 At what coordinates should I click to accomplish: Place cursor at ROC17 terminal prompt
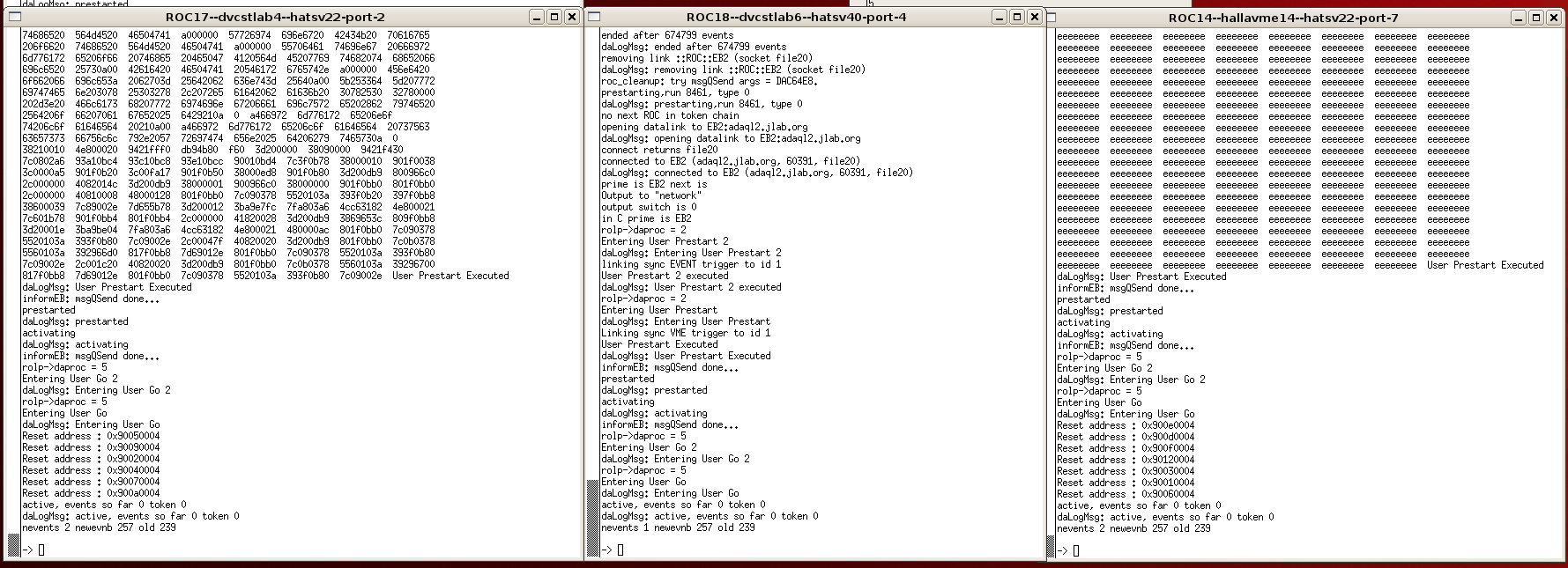click(x=41, y=550)
